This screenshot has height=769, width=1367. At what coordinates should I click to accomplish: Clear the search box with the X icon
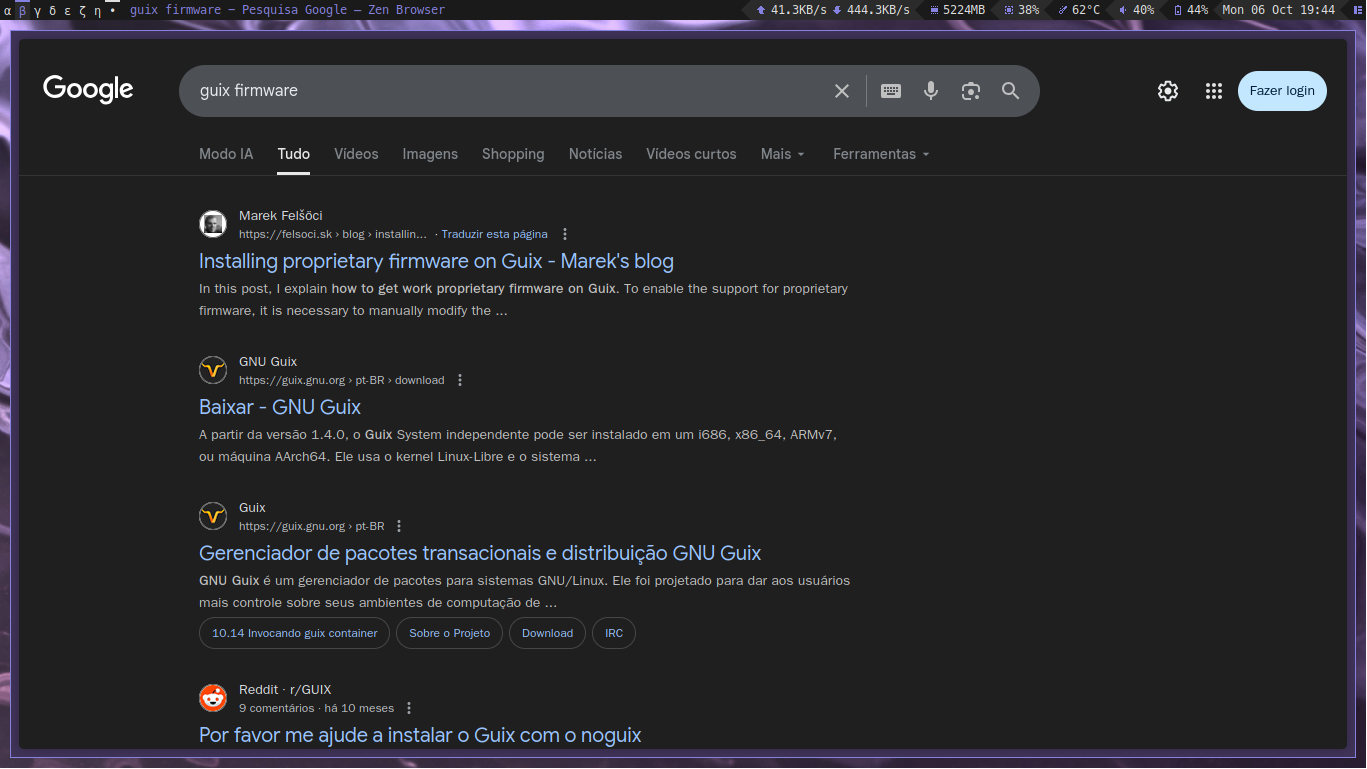[842, 91]
